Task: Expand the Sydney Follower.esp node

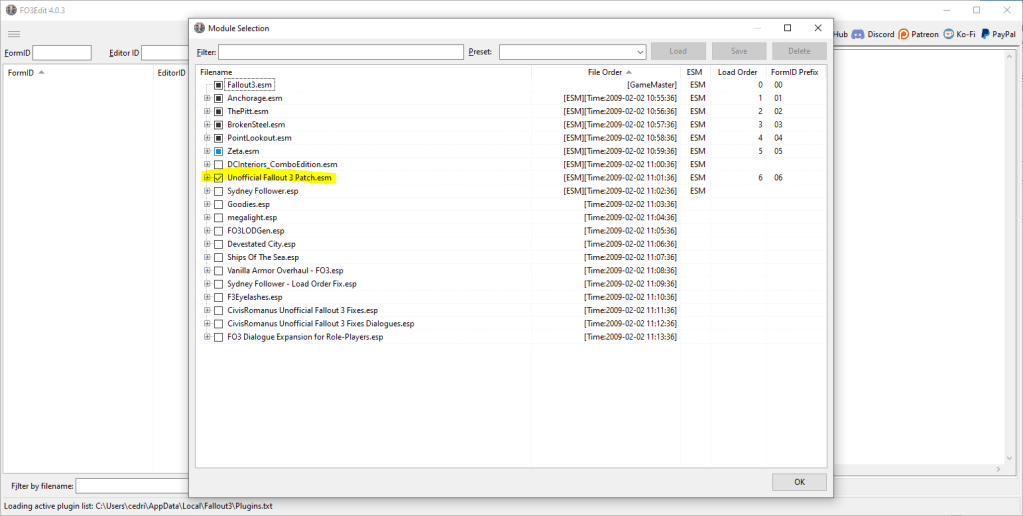Action: pos(207,190)
